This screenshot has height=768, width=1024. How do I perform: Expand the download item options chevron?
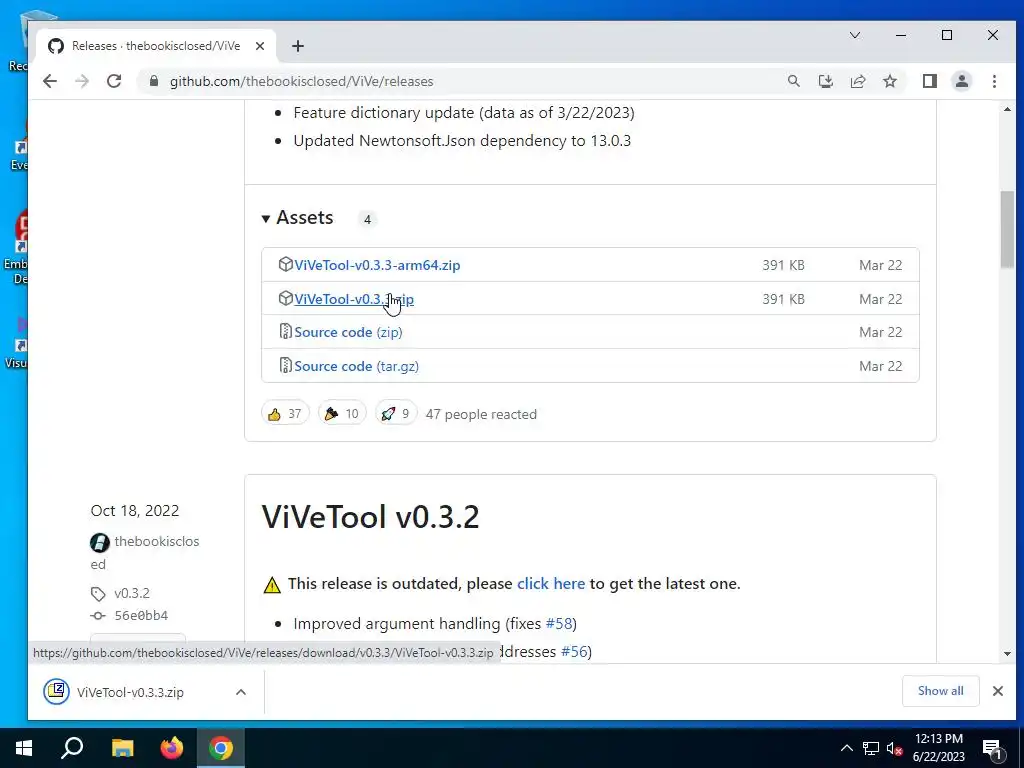coord(241,692)
